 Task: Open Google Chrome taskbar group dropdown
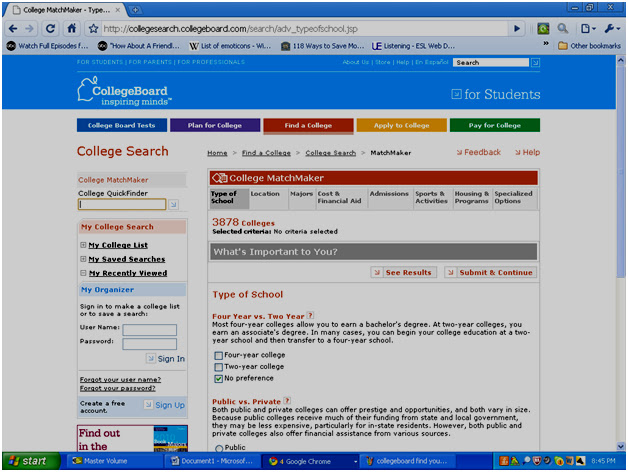355,462
